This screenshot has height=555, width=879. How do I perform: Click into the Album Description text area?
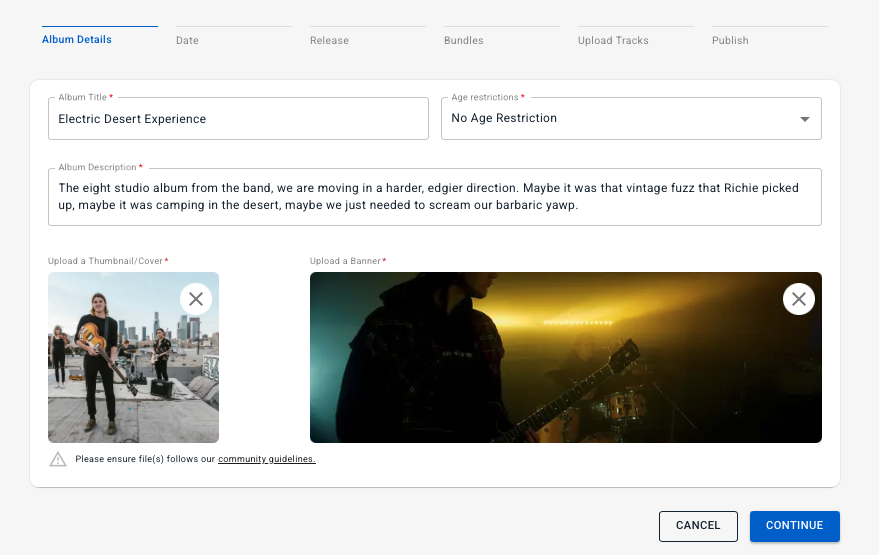434,197
